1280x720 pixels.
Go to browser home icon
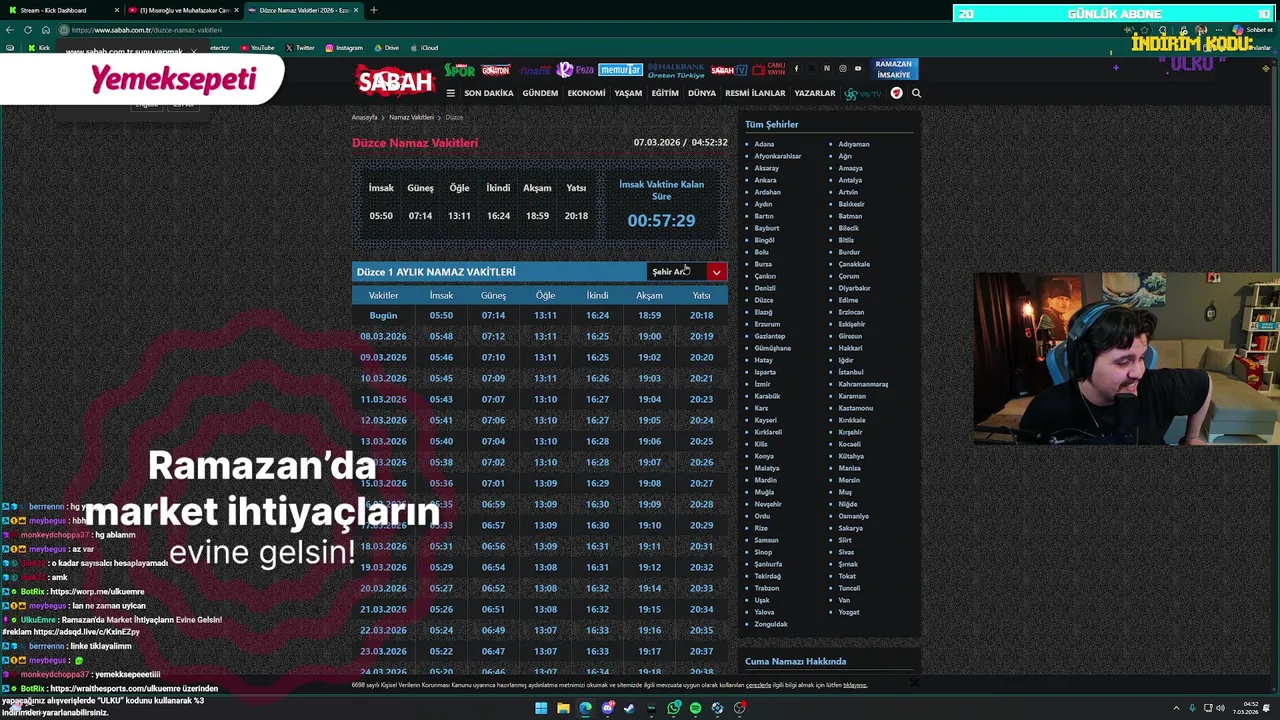(45, 30)
